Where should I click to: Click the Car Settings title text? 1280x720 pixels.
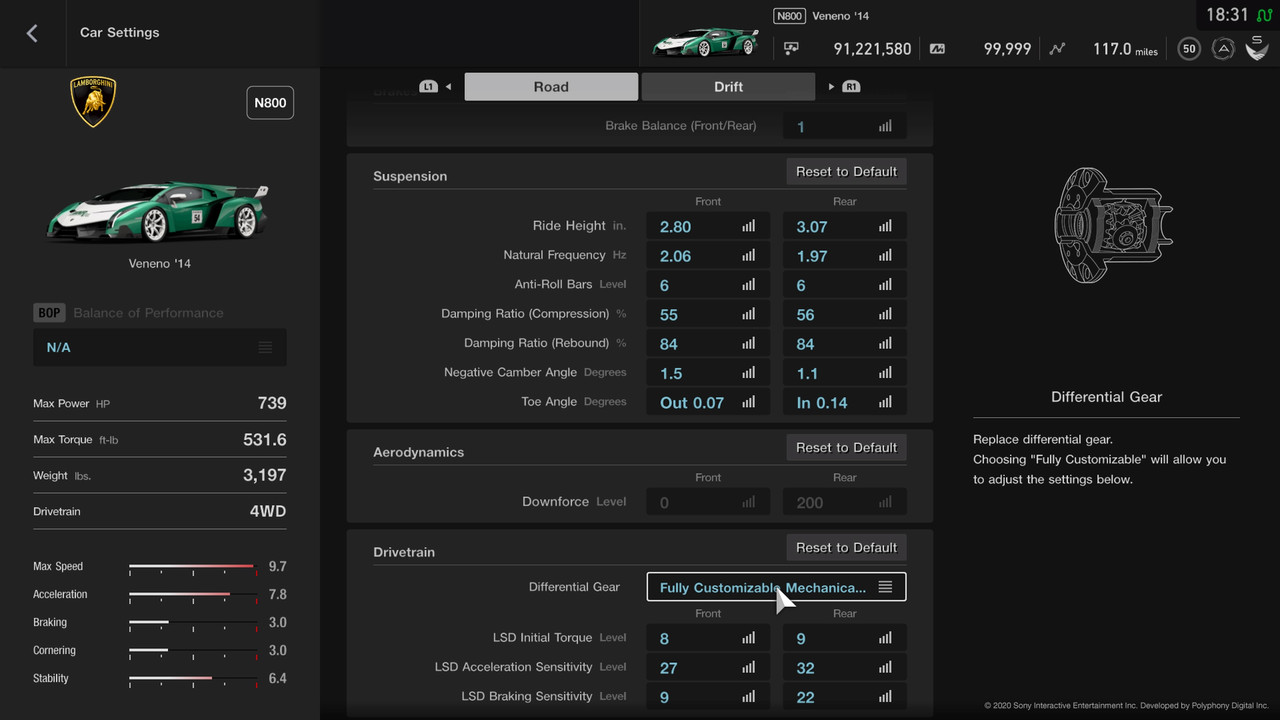[x=119, y=32]
